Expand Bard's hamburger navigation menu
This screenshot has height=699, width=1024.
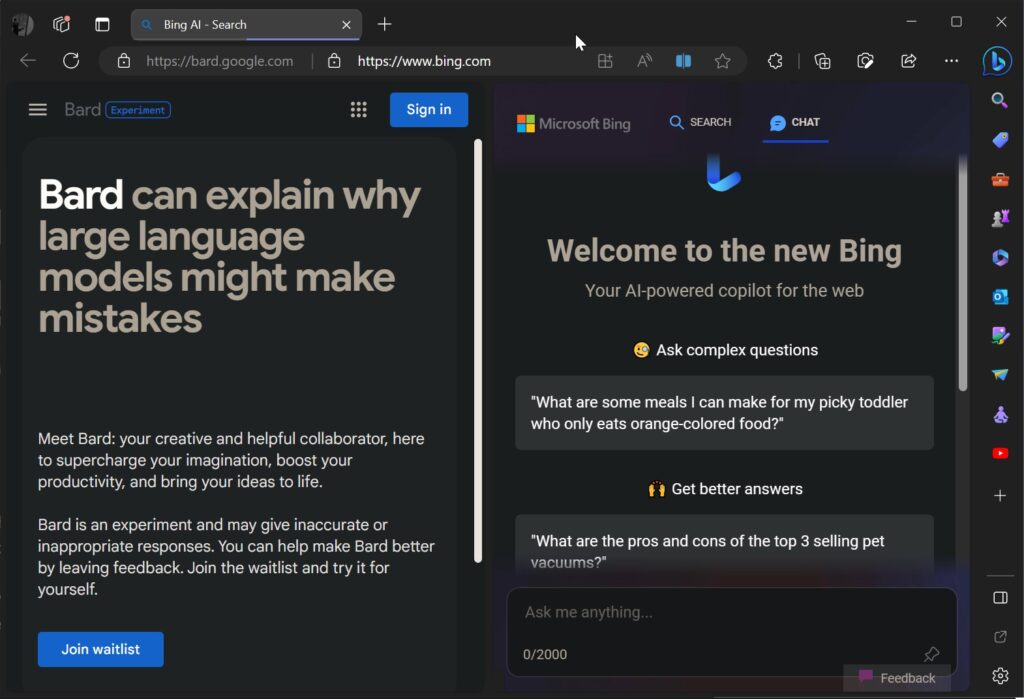pos(37,109)
